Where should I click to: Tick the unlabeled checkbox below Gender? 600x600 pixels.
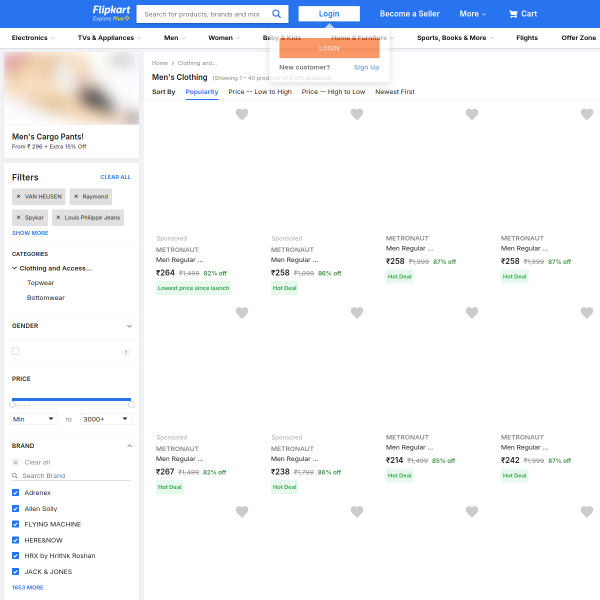(x=15, y=351)
